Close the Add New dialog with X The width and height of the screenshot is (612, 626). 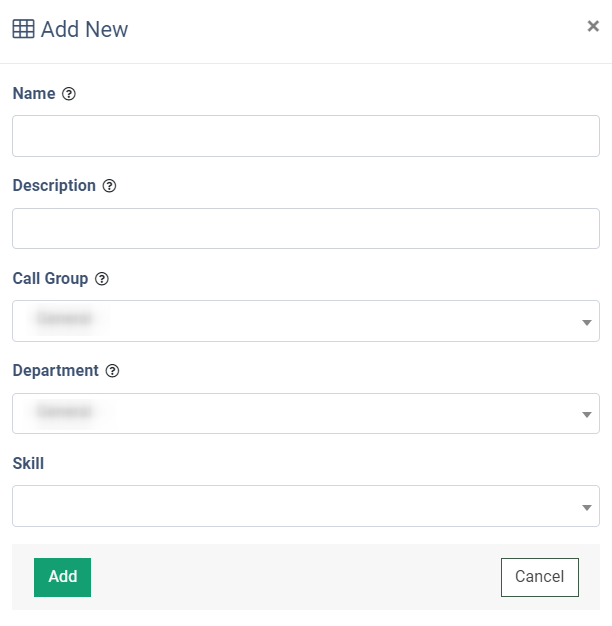(593, 26)
